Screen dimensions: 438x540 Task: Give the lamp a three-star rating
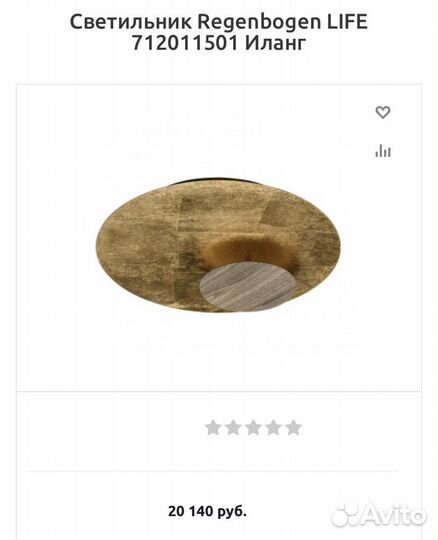pyautogui.click(x=253, y=428)
